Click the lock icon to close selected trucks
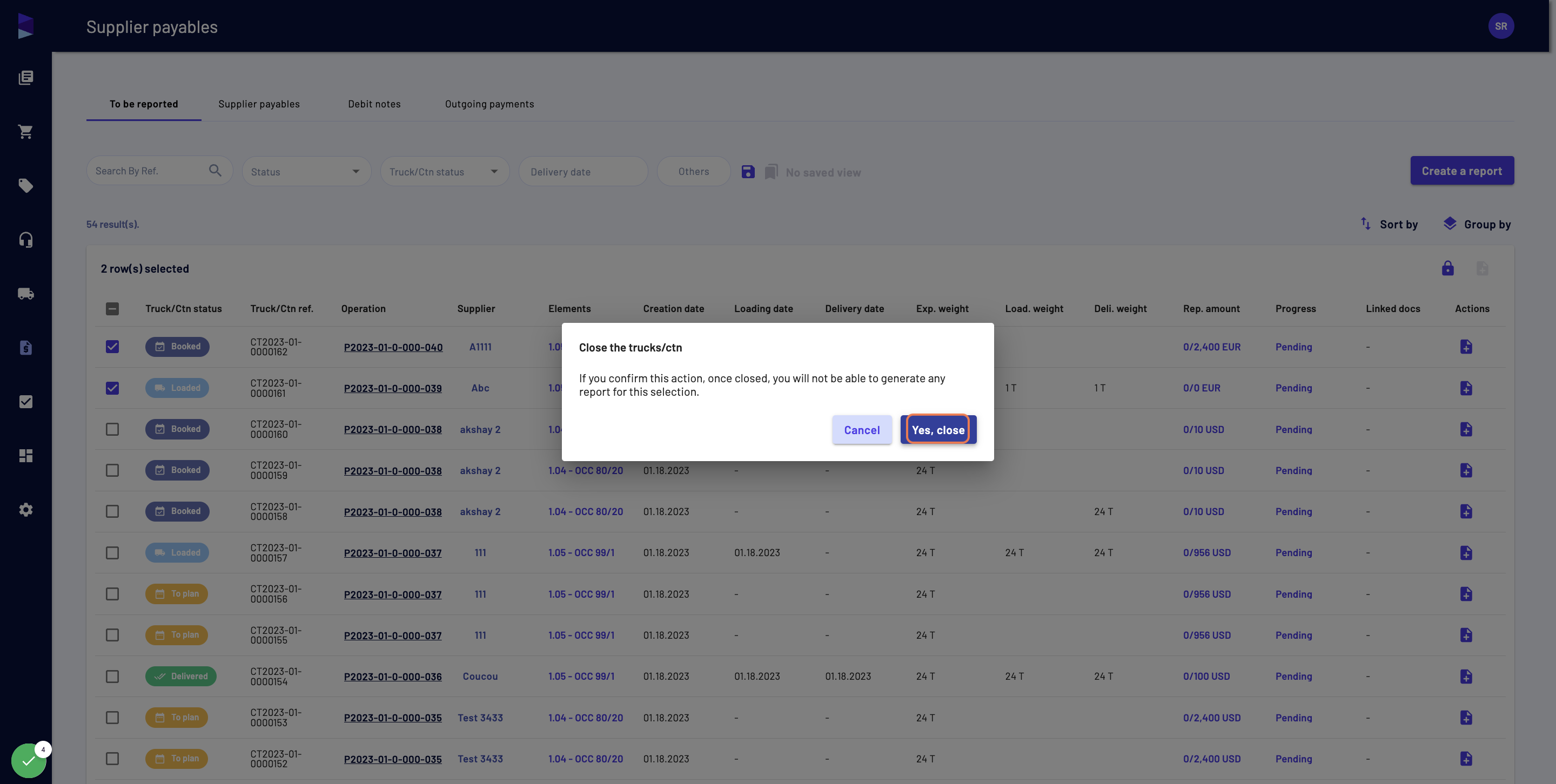 pyautogui.click(x=1448, y=268)
